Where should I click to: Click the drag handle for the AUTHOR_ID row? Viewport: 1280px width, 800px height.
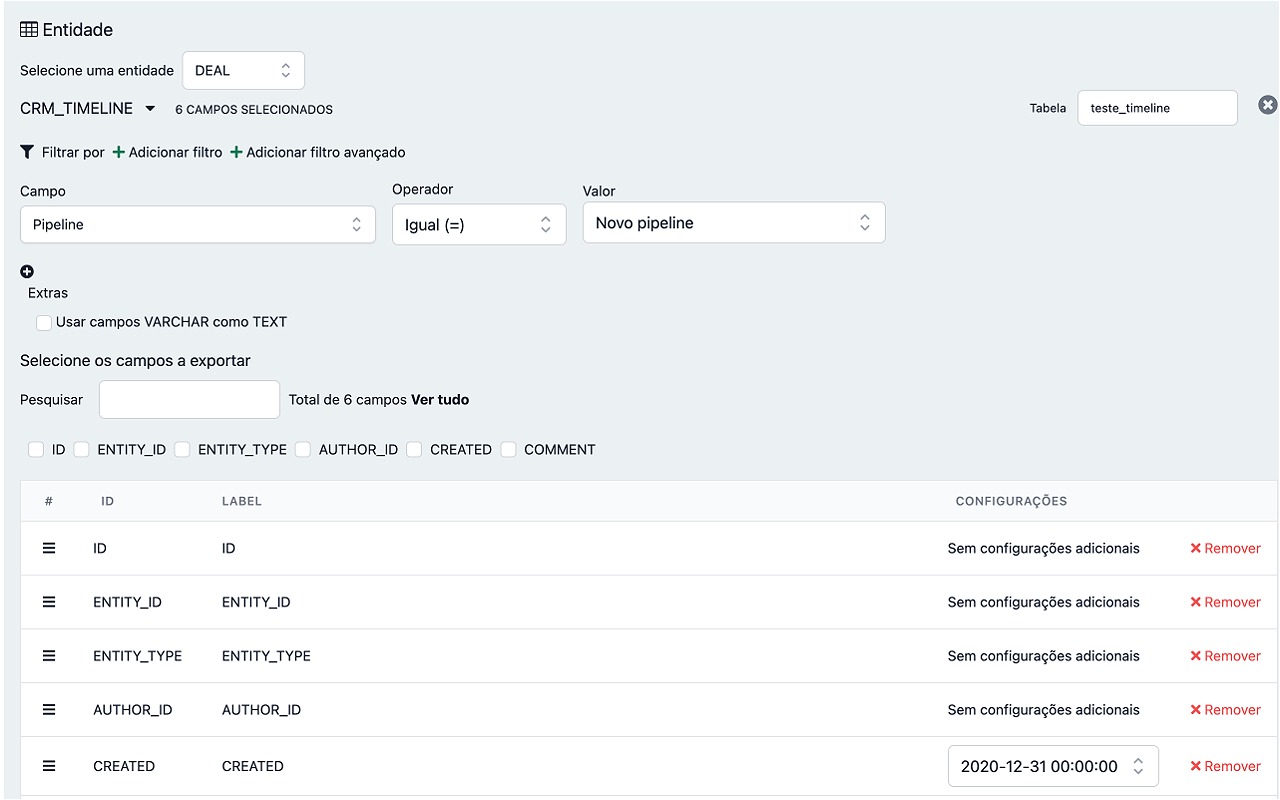(x=49, y=709)
